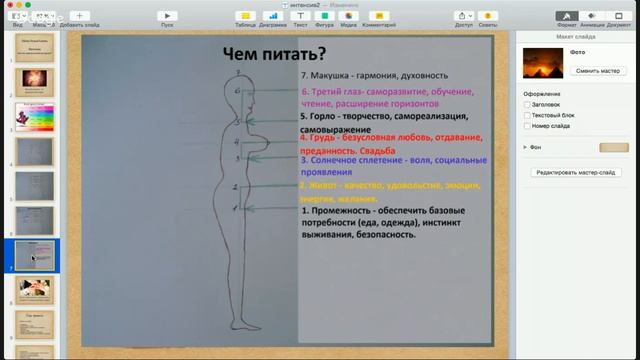Click the 'Макет слайда' panel header
The width and height of the screenshot is (640, 360).
pyautogui.click(x=576, y=37)
